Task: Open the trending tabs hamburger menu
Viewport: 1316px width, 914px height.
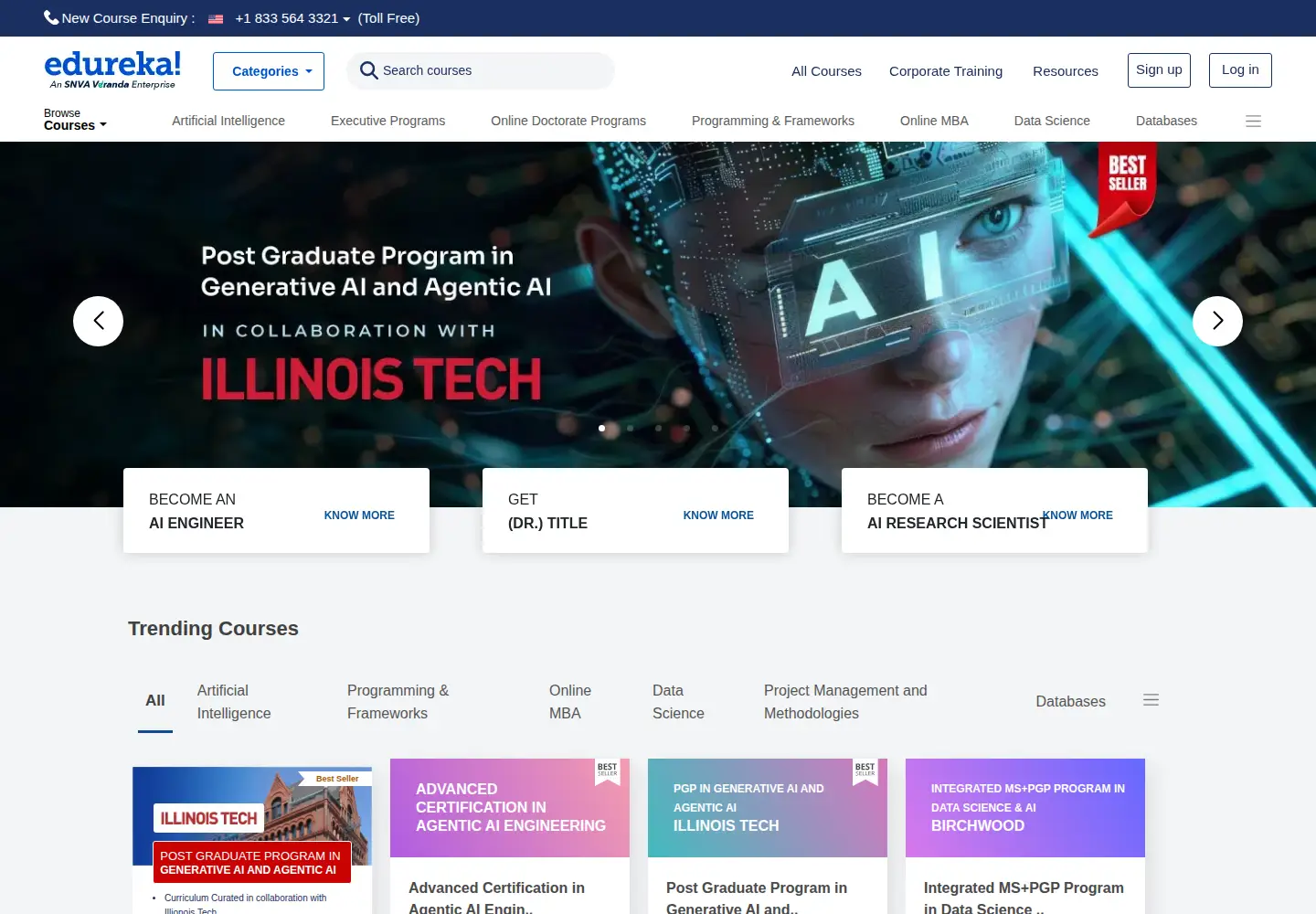Action: click(1151, 700)
